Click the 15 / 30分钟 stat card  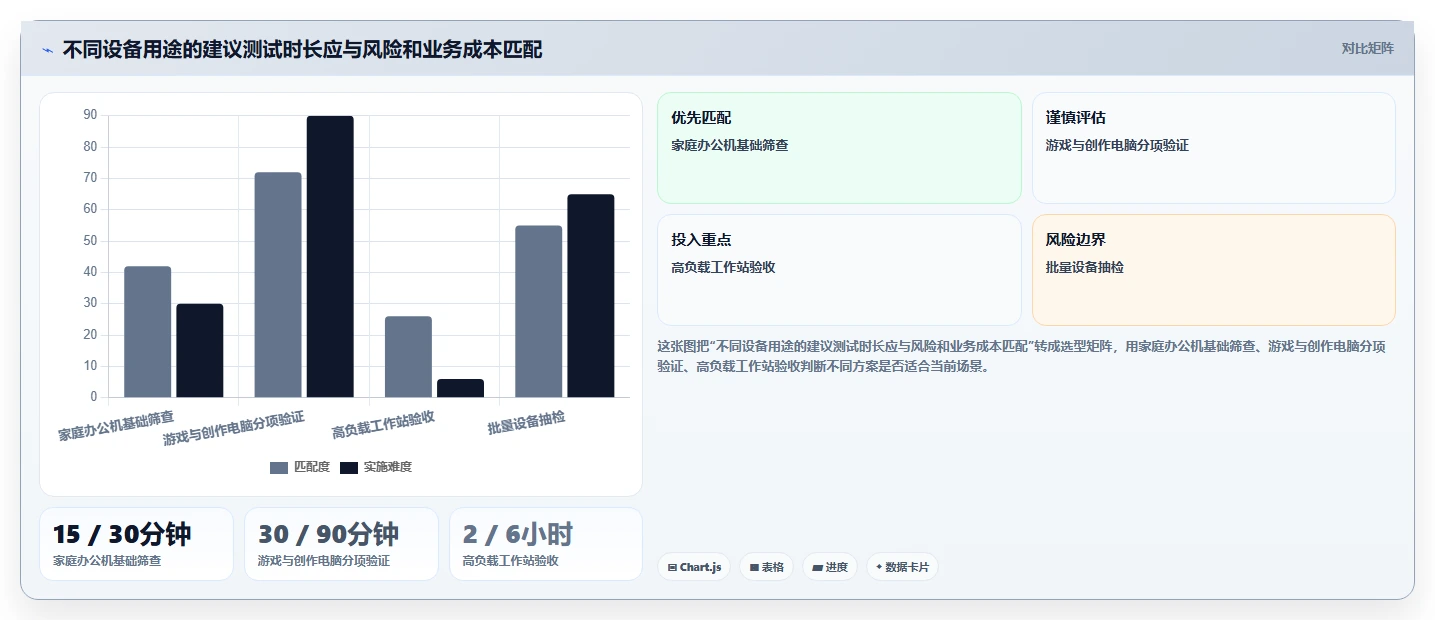click(x=136, y=544)
